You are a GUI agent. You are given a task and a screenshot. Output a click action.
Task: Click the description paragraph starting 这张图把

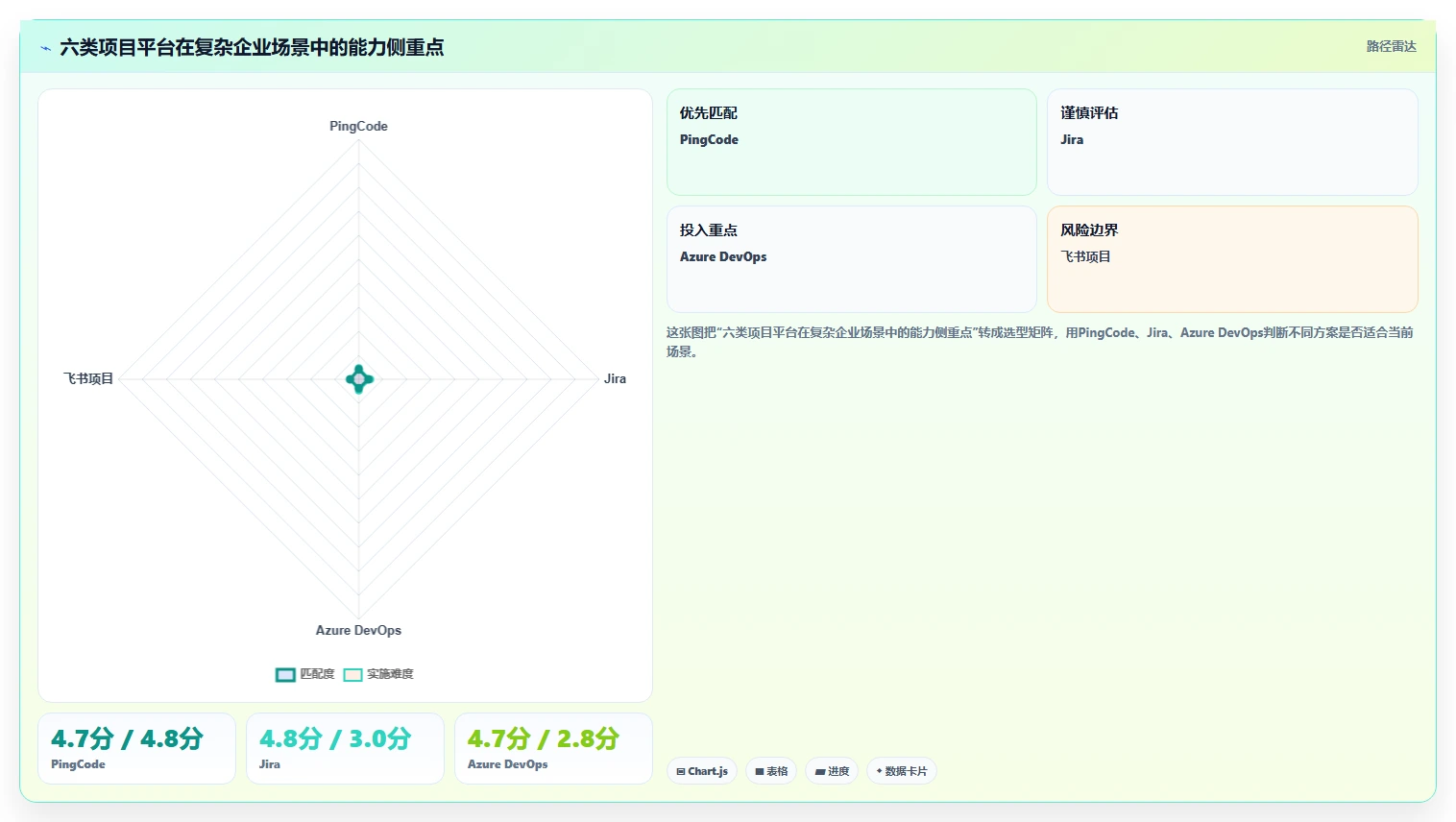(x=1040, y=342)
